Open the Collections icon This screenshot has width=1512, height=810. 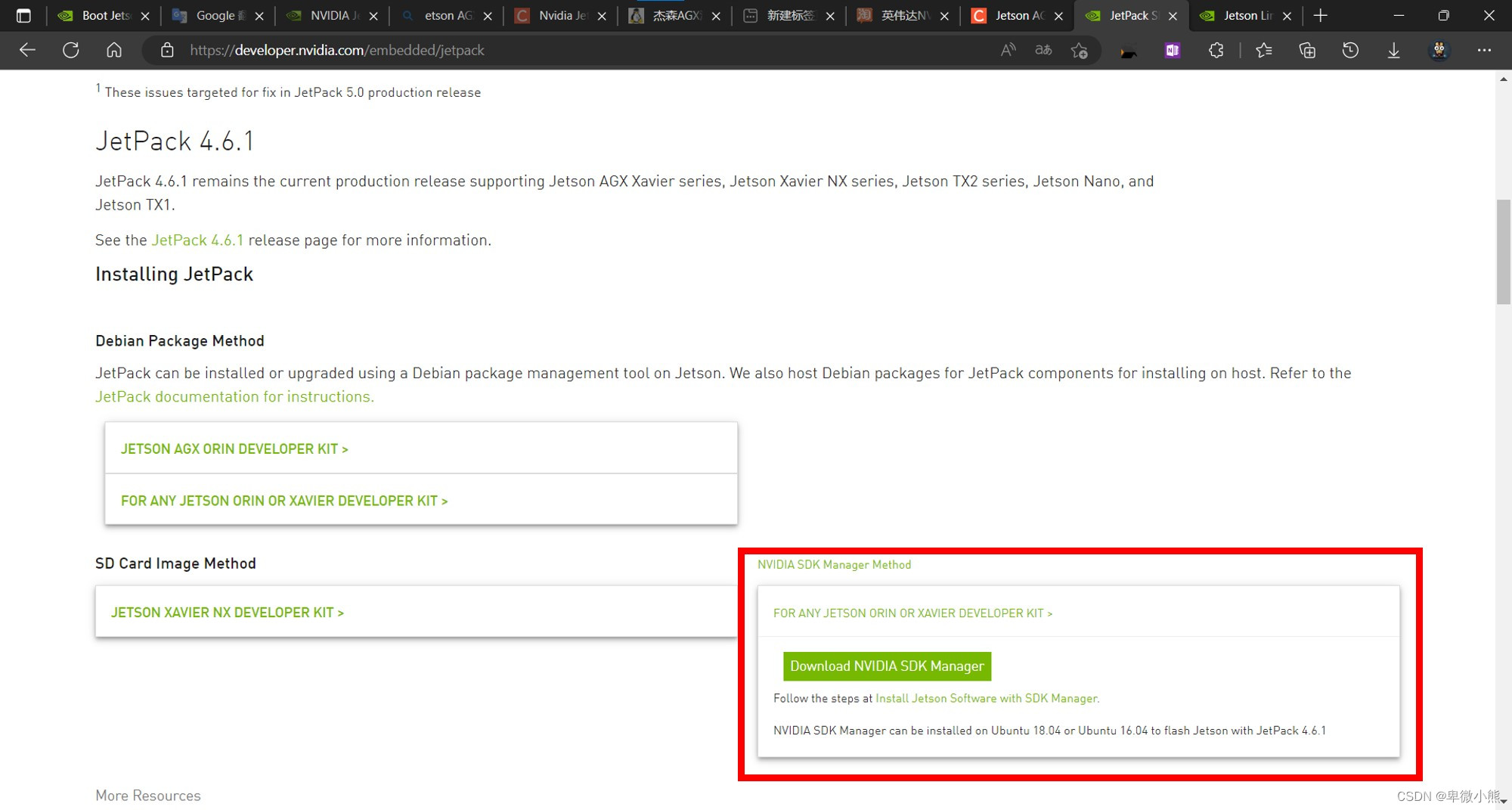coord(1307,51)
